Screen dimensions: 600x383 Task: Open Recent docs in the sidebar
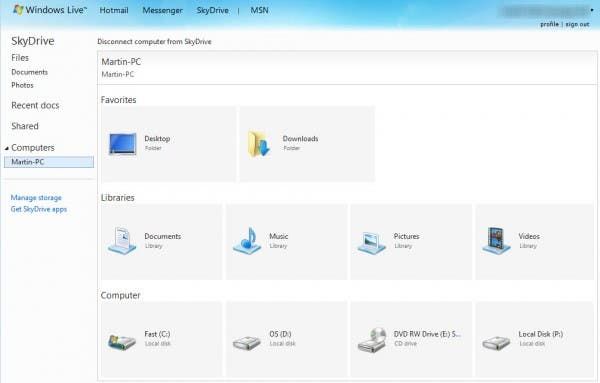tap(35, 106)
